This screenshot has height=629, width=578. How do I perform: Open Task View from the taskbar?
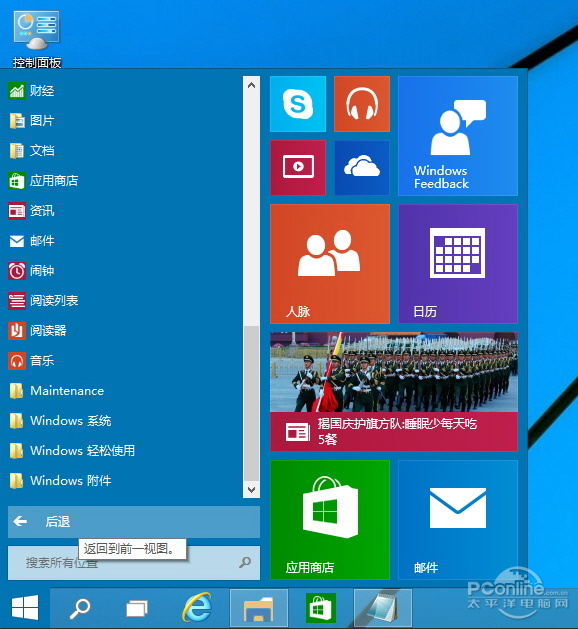[x=137, y=608]
